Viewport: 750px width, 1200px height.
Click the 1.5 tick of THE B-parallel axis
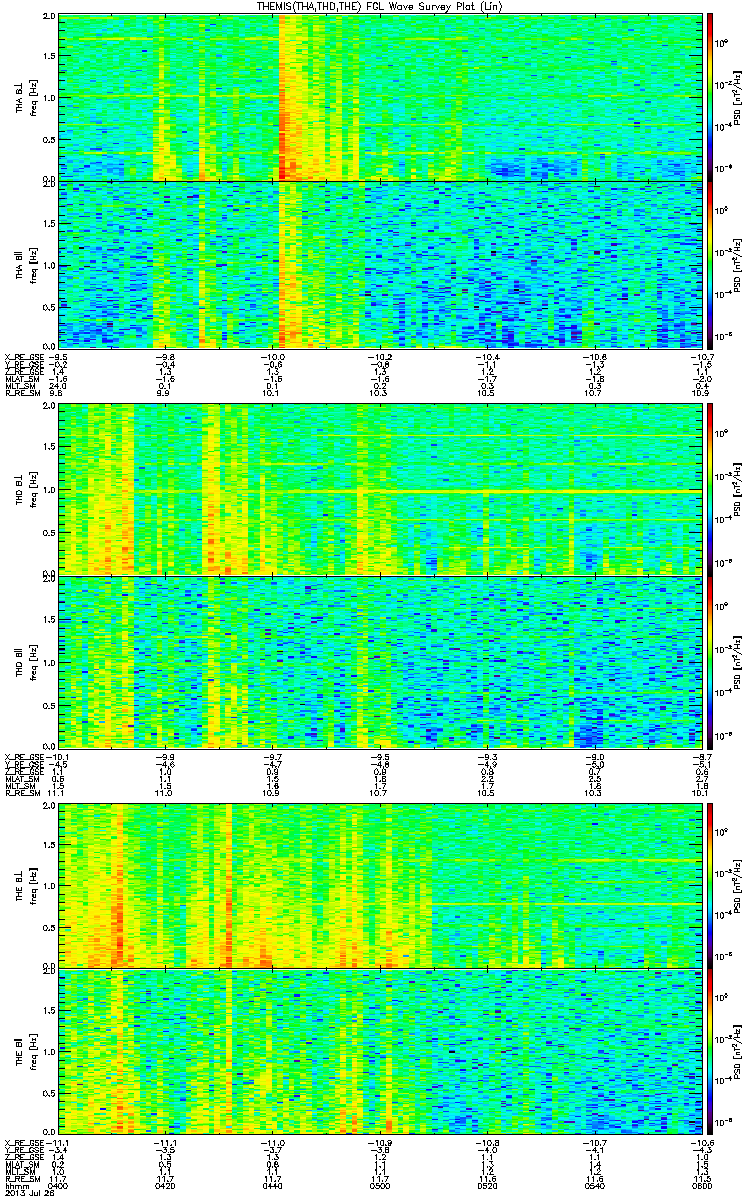[48, 1010]
